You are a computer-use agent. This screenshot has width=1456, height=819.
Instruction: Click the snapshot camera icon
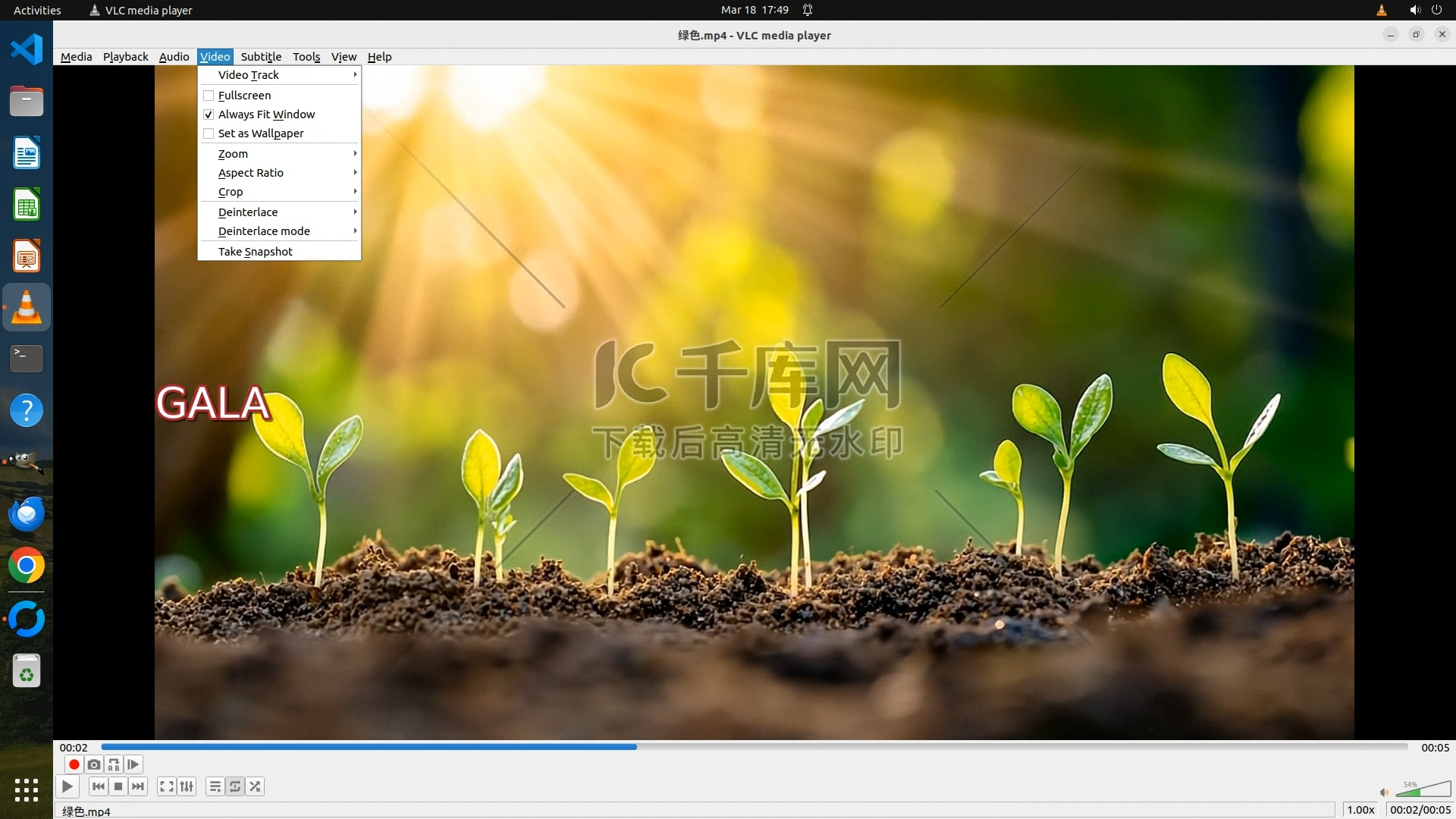(x=94, y=764)
